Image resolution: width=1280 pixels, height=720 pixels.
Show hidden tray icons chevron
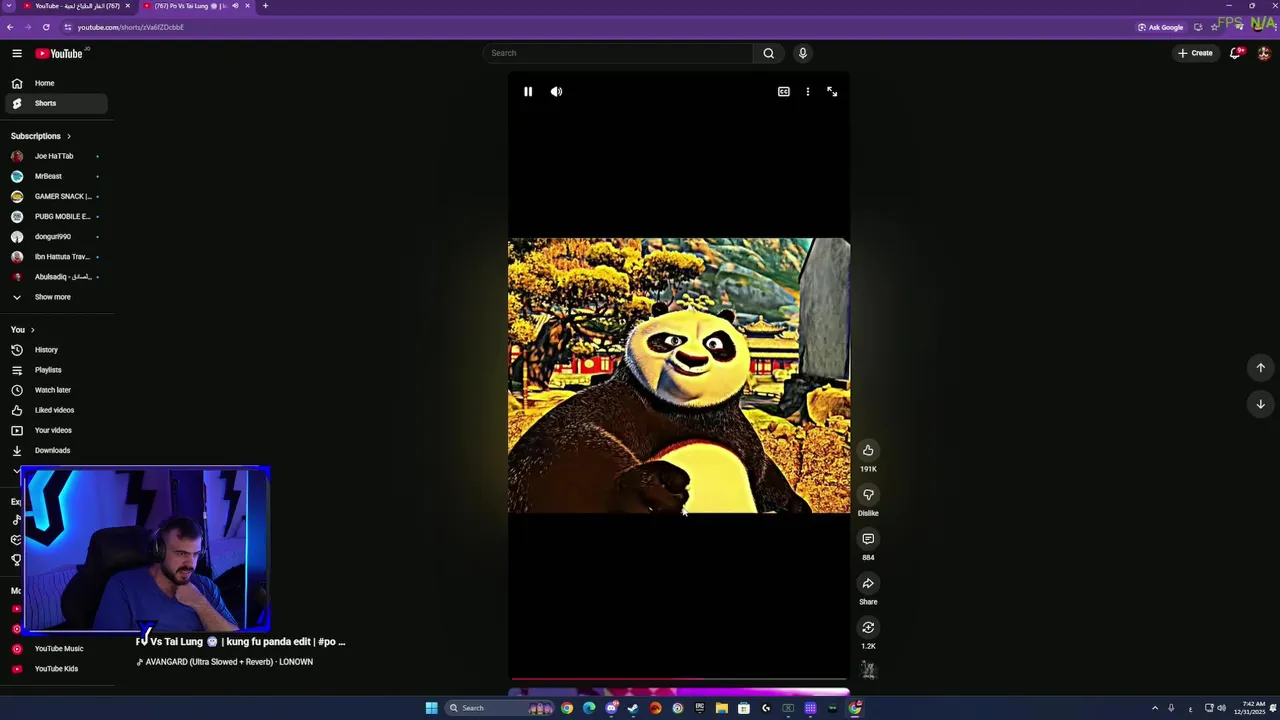(1155, 708)
